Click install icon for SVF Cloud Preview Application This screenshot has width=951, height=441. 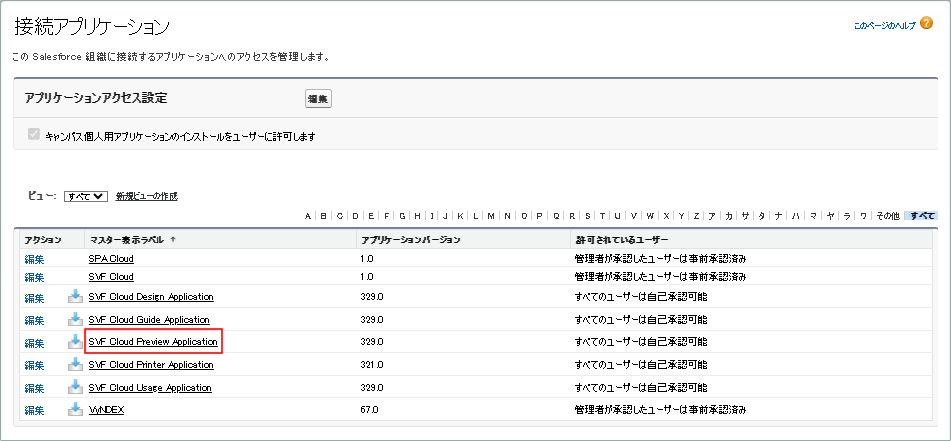tap(75, 341)
